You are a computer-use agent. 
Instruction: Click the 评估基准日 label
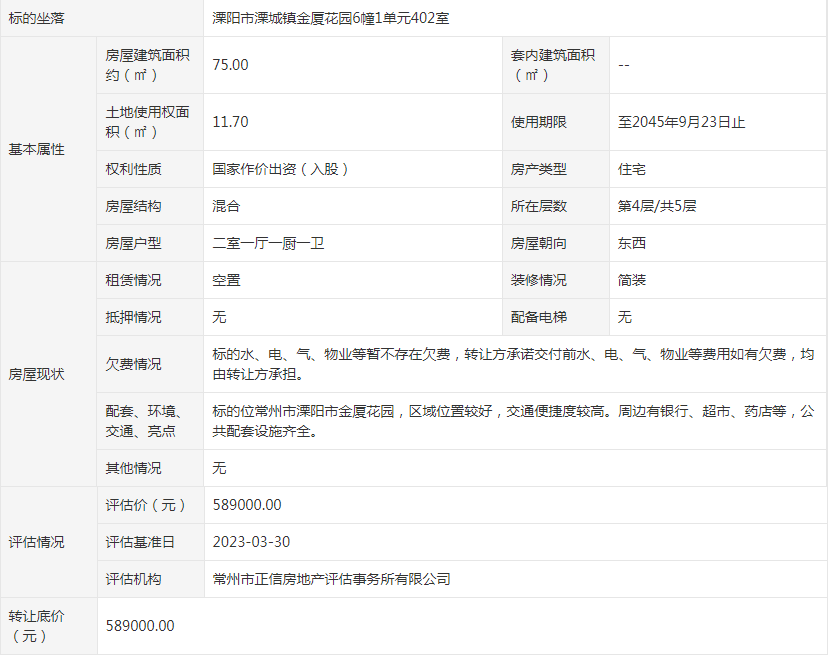tap(140, 542)
